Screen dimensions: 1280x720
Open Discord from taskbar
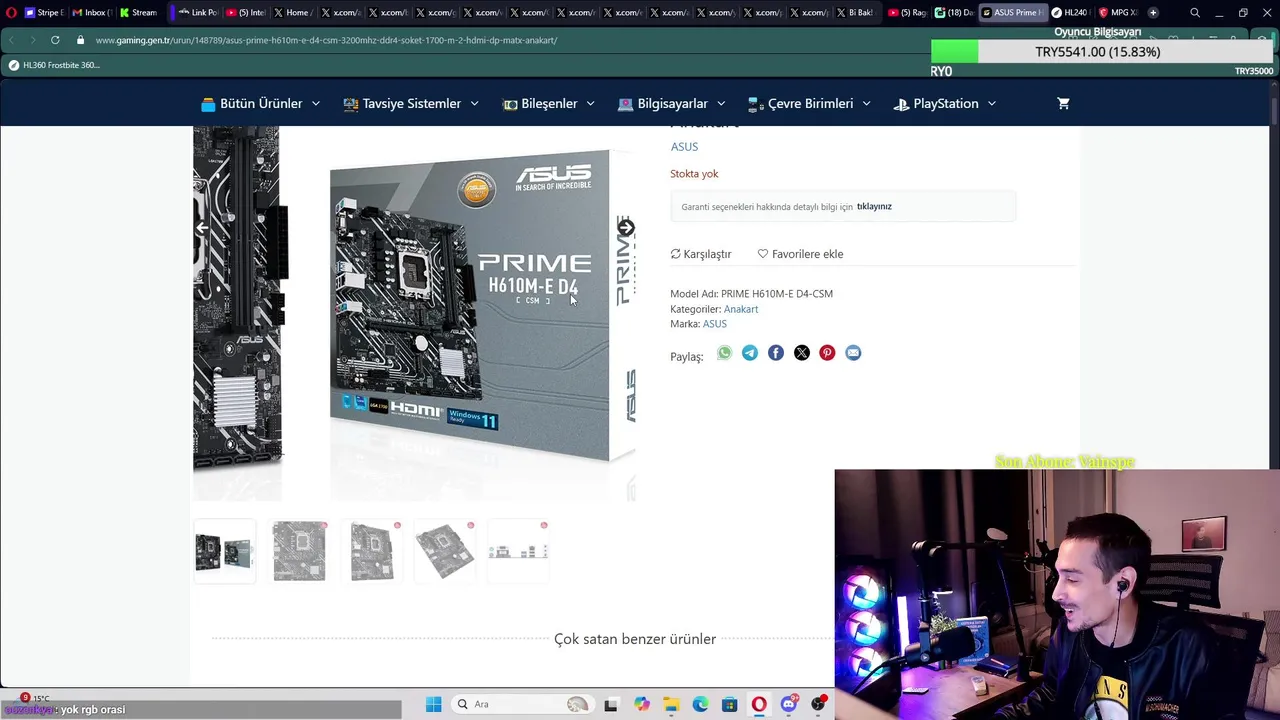pyautogui.click(x=789, y=704)
